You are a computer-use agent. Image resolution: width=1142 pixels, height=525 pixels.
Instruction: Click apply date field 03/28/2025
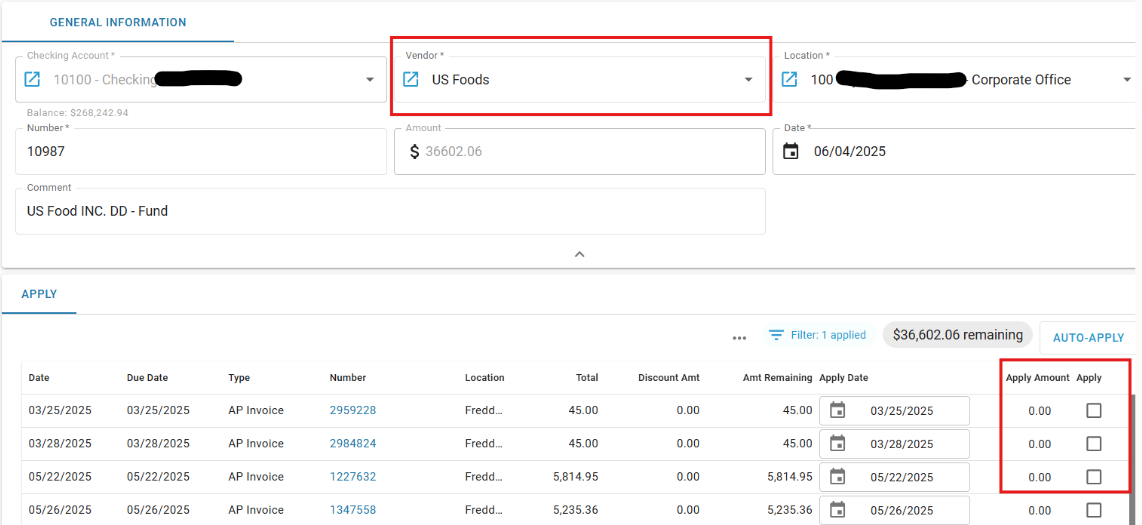894,443
